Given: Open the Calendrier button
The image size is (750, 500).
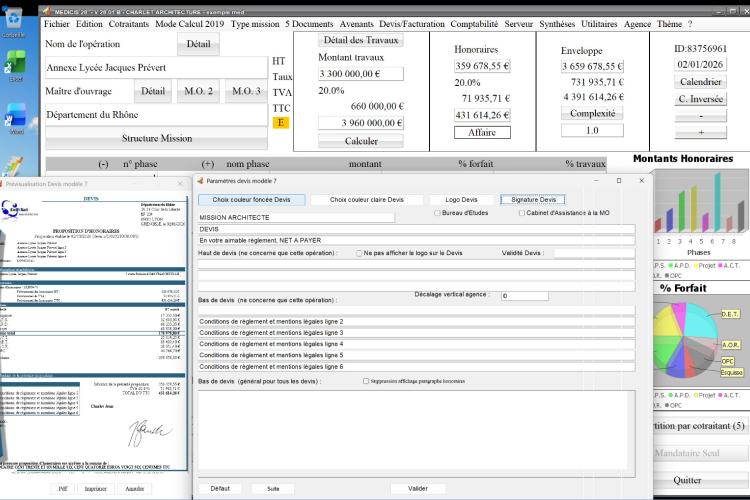Looking at the screenshot, I should click(700, 82).
